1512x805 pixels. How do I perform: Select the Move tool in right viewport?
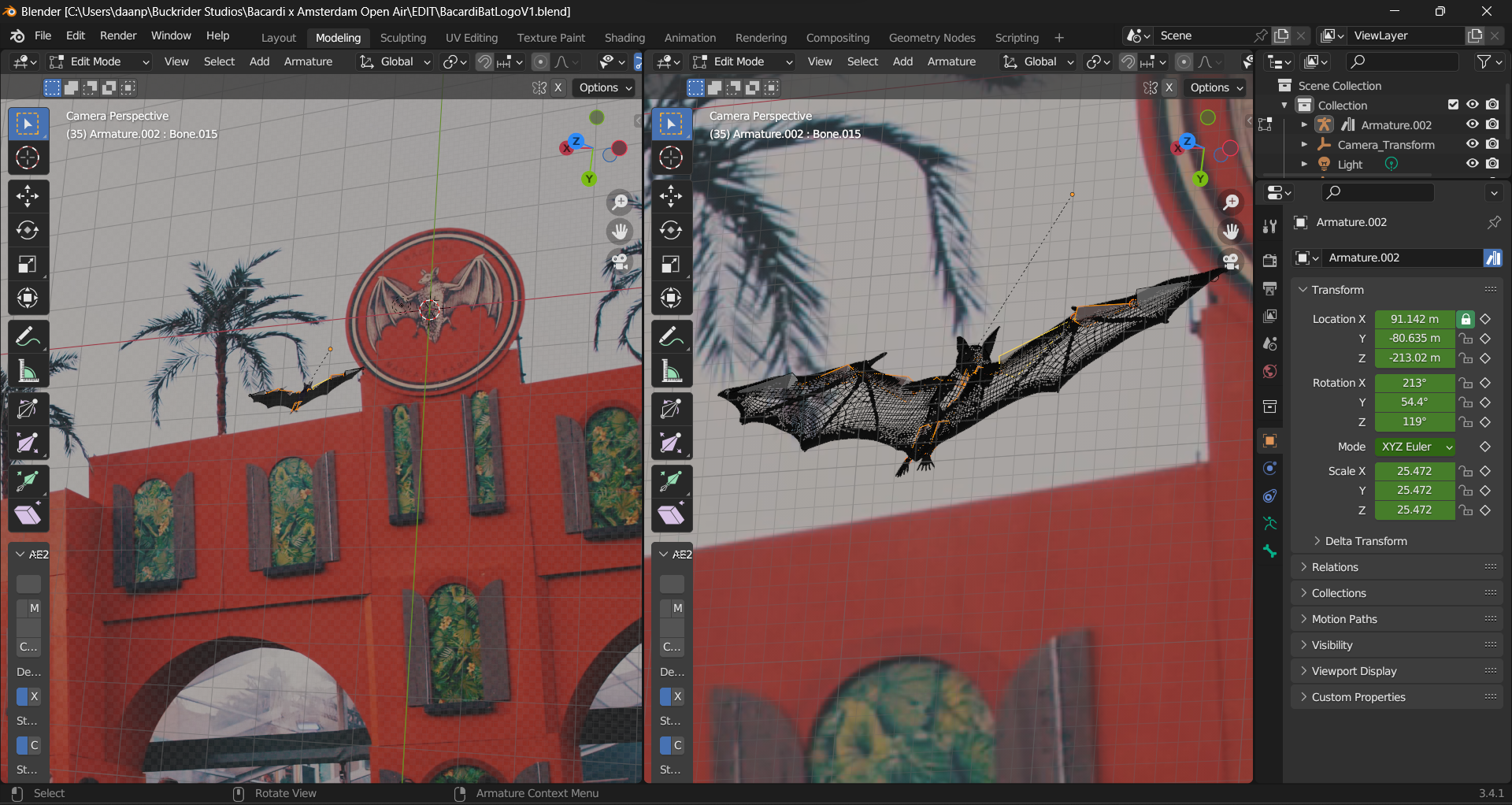click(x=671, y=195)
